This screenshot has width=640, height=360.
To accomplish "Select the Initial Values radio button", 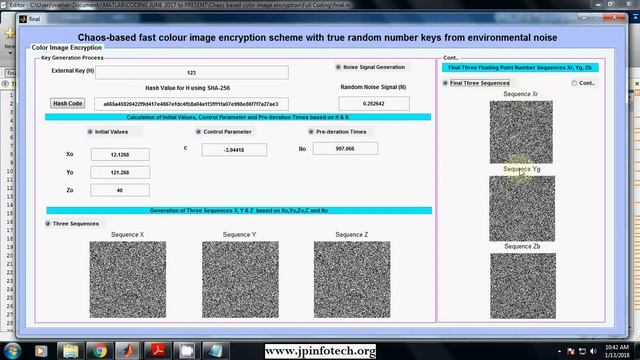I will pyautogui.click(x=90, y=132).
